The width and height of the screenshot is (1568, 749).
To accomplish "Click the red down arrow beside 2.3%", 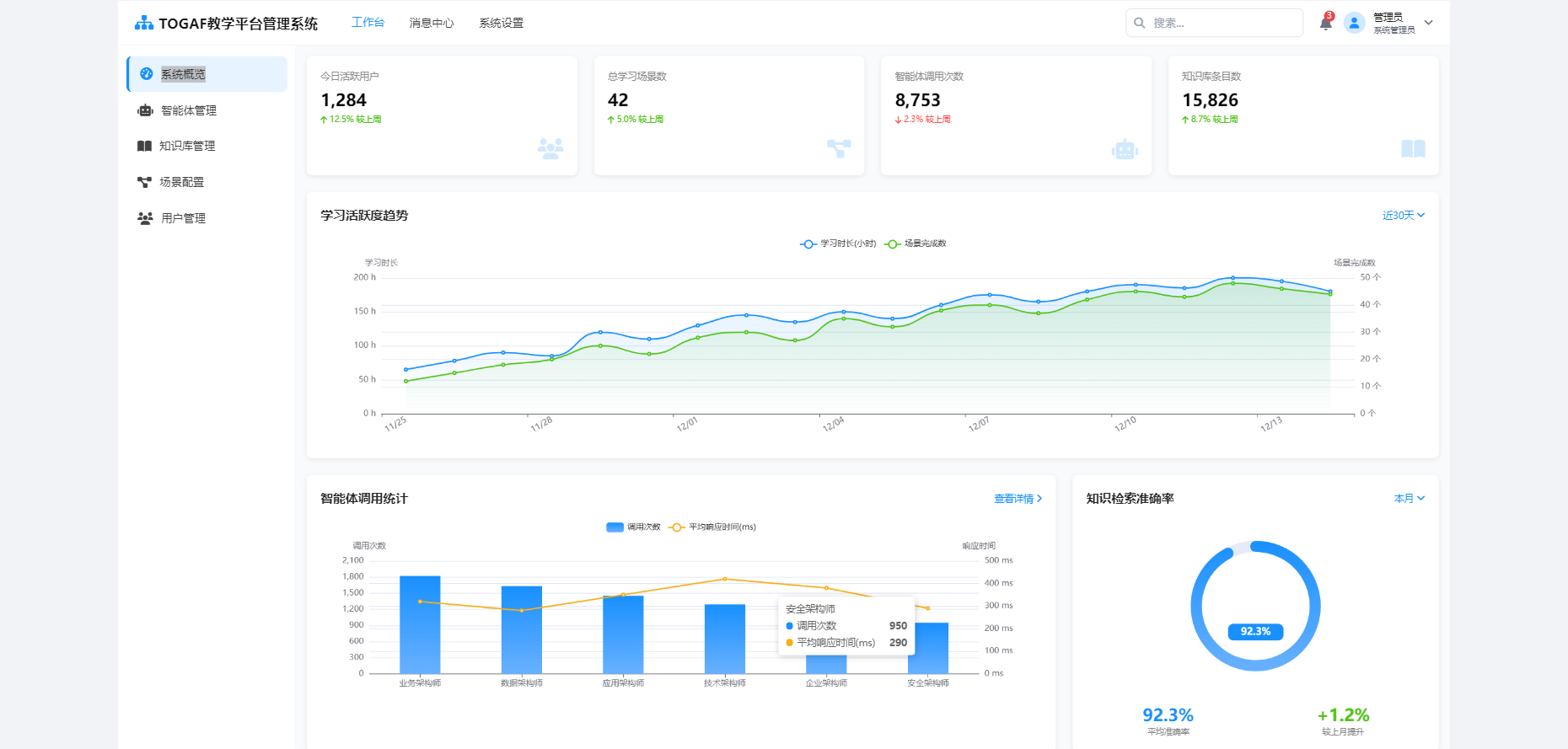I will [898, 120].
